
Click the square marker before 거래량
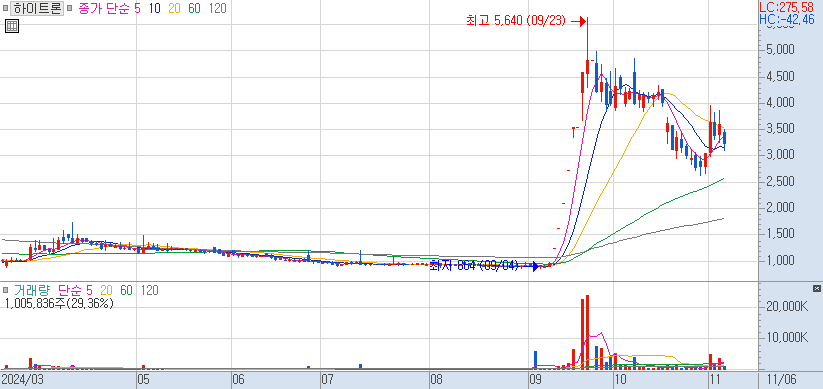(5, 290)
